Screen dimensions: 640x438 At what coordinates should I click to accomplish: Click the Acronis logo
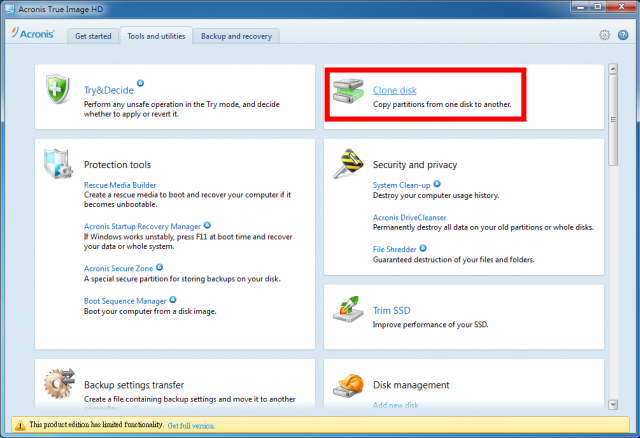(33, 33)
